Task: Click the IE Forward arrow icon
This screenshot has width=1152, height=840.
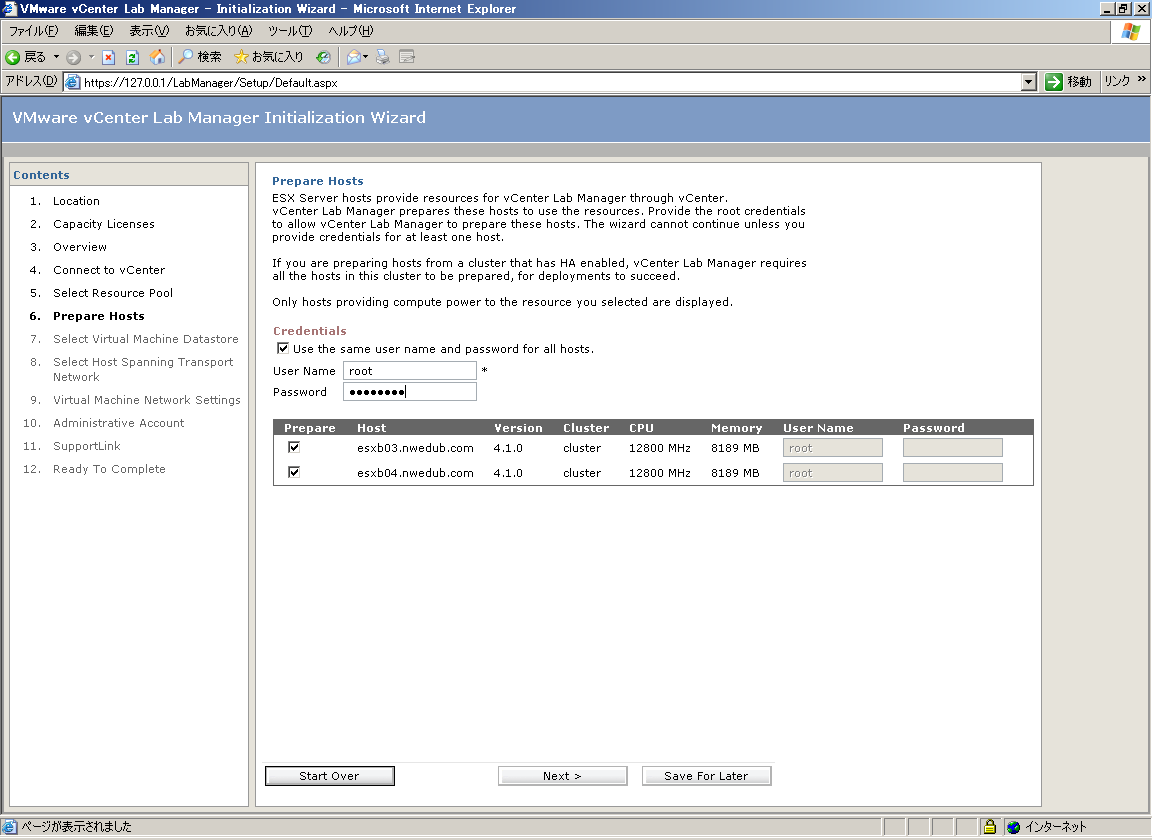Action: [73, 57]
